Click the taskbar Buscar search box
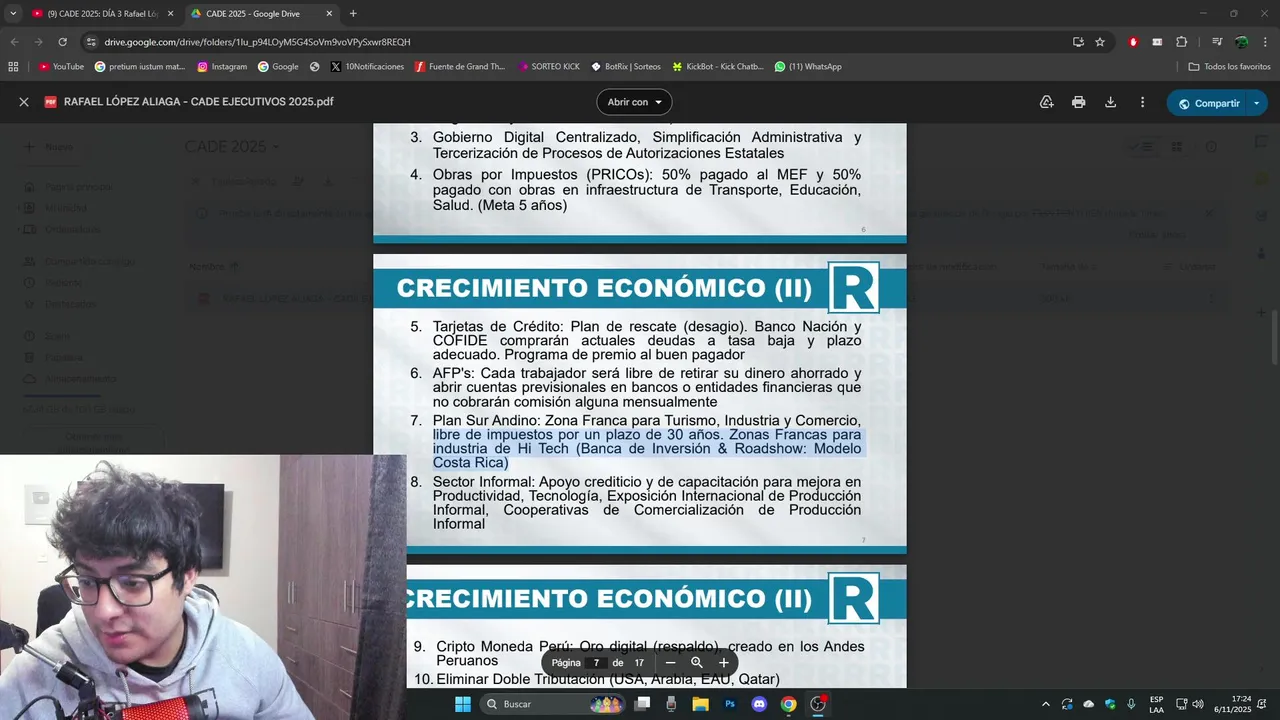Viewport: 1280px width, 720px height. (553, 704)
